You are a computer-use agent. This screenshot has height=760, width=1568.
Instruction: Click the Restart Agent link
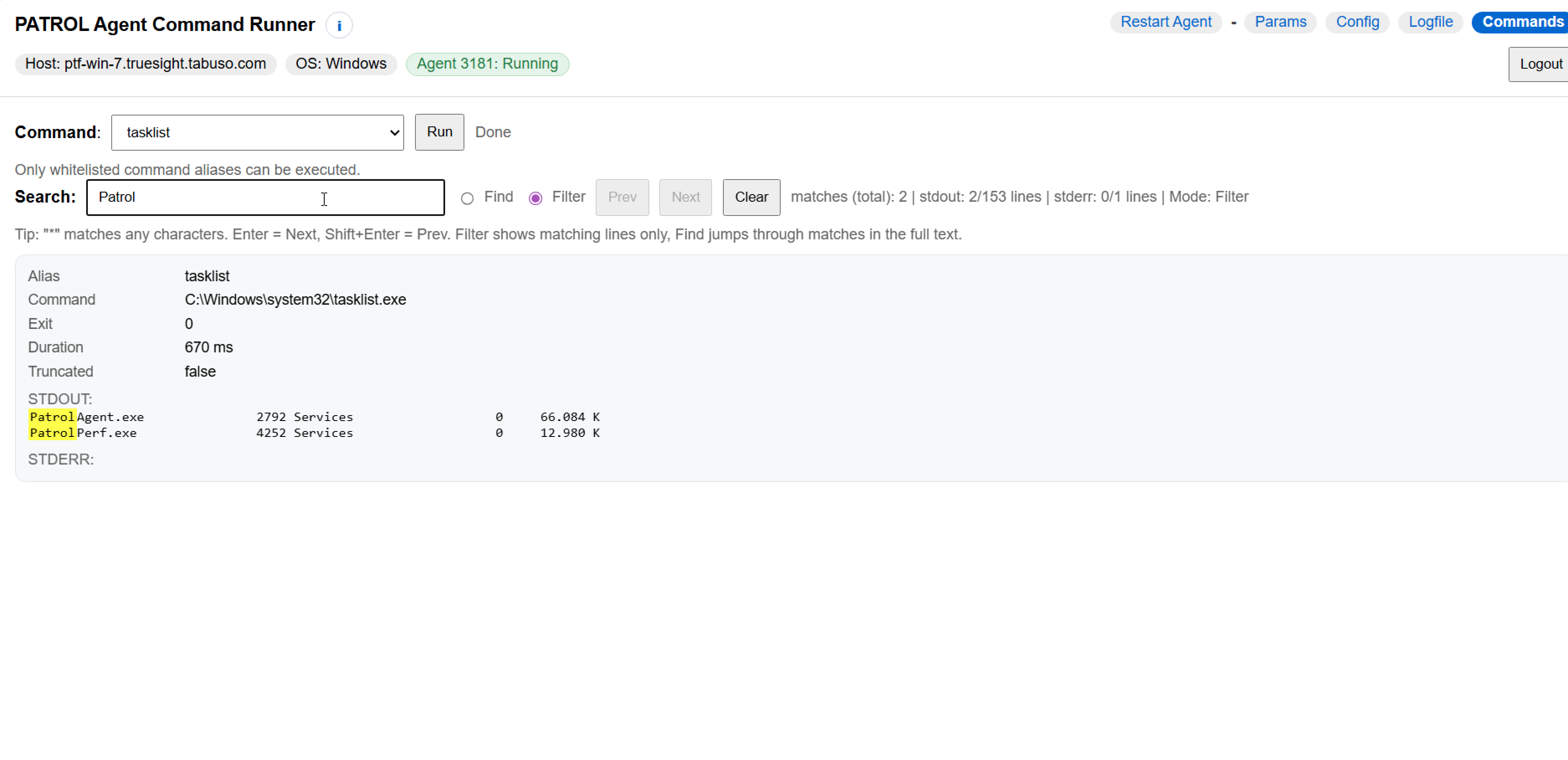click(1166, 22)
